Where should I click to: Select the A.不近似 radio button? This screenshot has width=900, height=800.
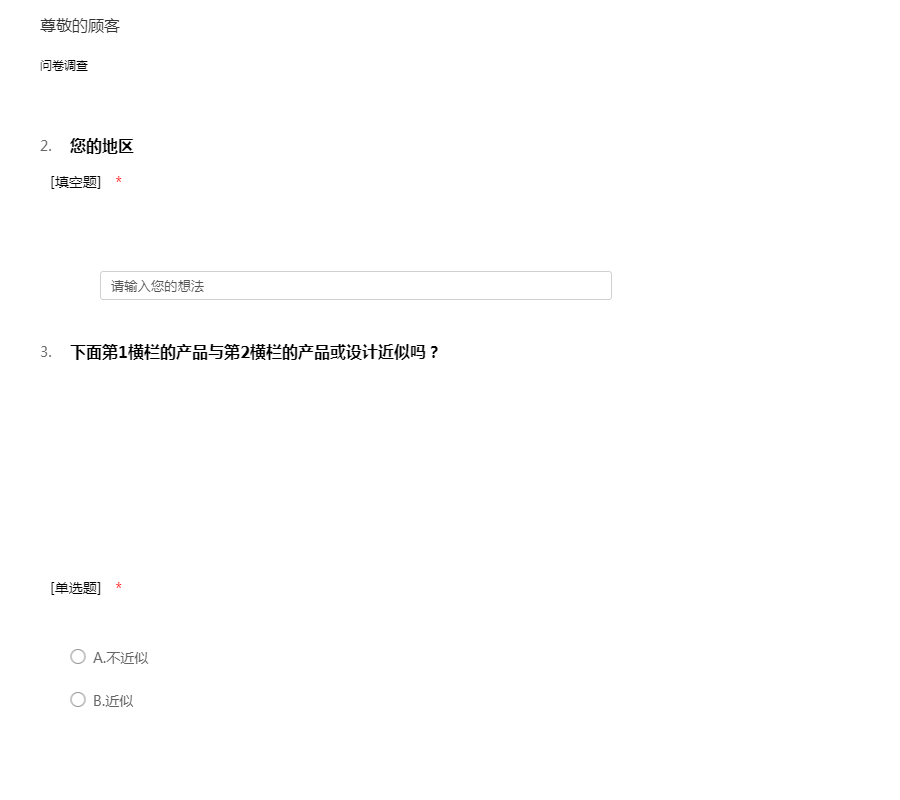tap(78, 657)
